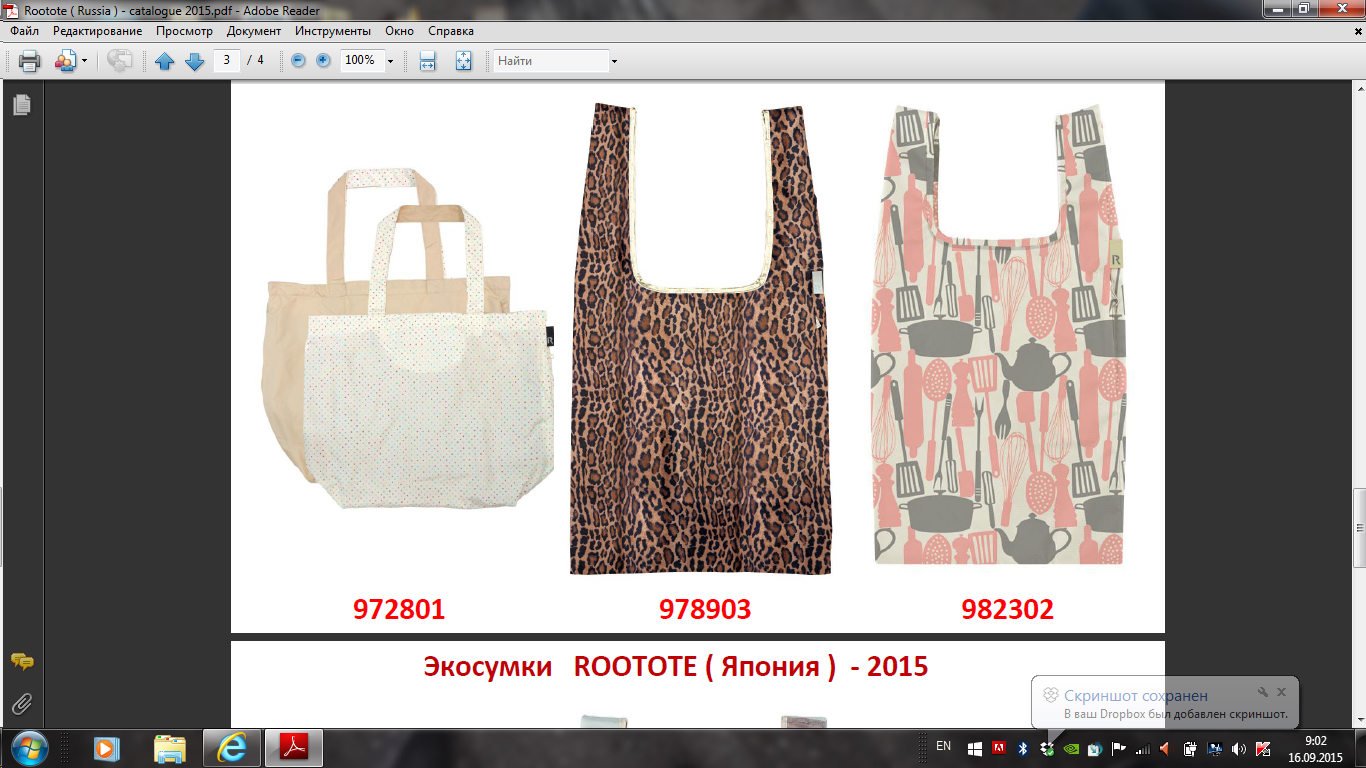Click the kitchen utensils print bag image
Screen dimensions: 1366x768
tap(998, 334)
